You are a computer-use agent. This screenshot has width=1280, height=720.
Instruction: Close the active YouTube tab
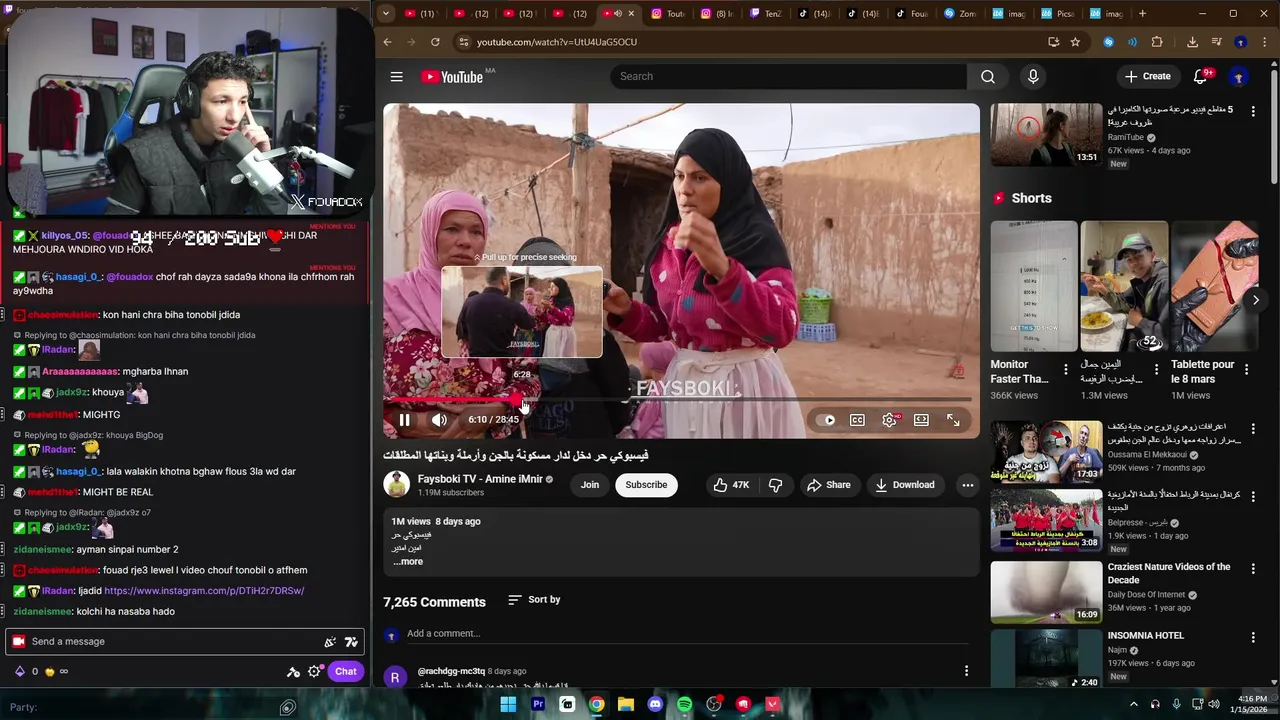click(630, 14)
